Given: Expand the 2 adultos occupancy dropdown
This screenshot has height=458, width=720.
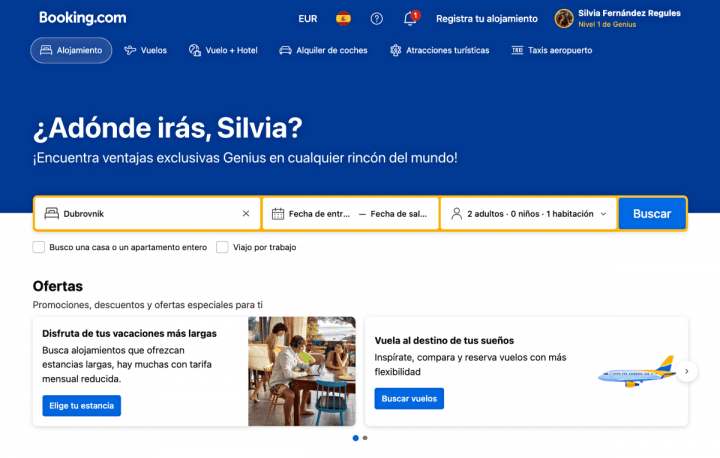Looking at the screenshot, I should tap(529, 214).
